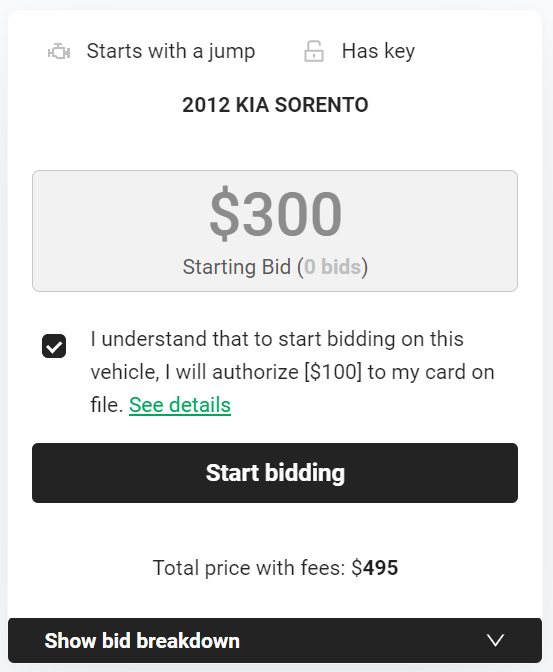This screenshot has height=672, width=553.
Task: Click the unlocked padlock icon beside Has key
Action: (314, 51)
